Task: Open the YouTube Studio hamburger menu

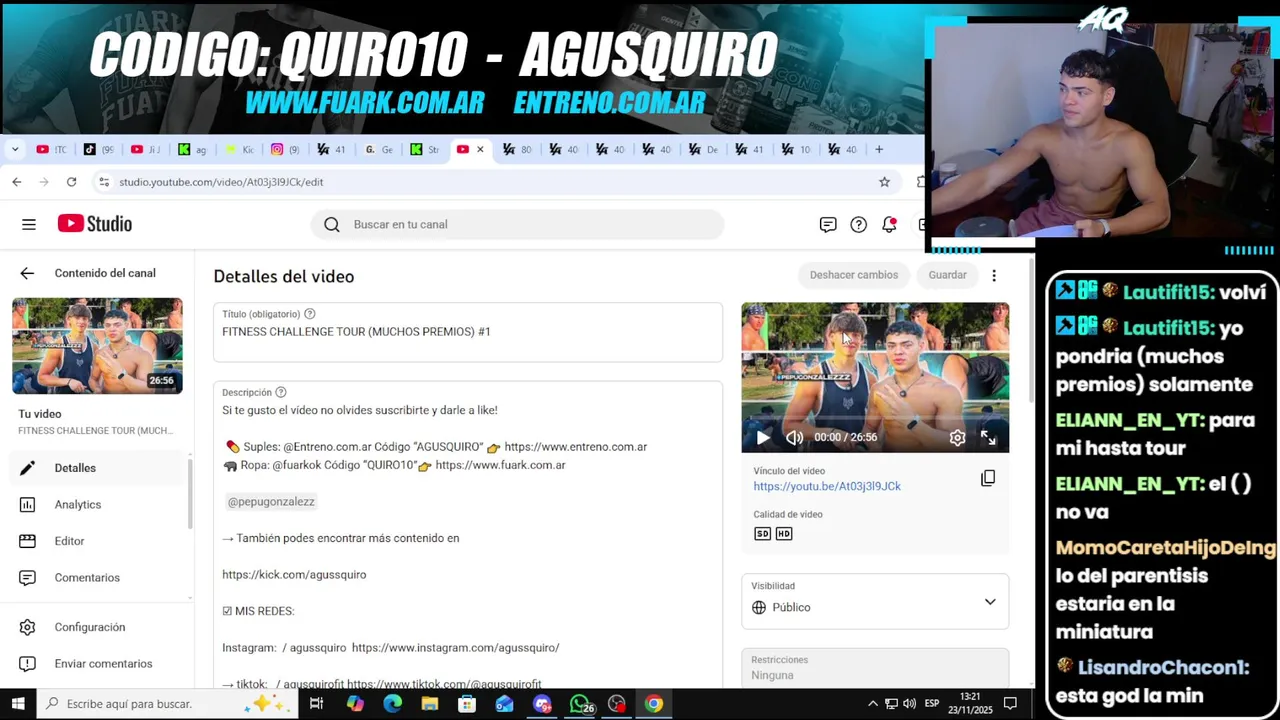Action: 29,224
